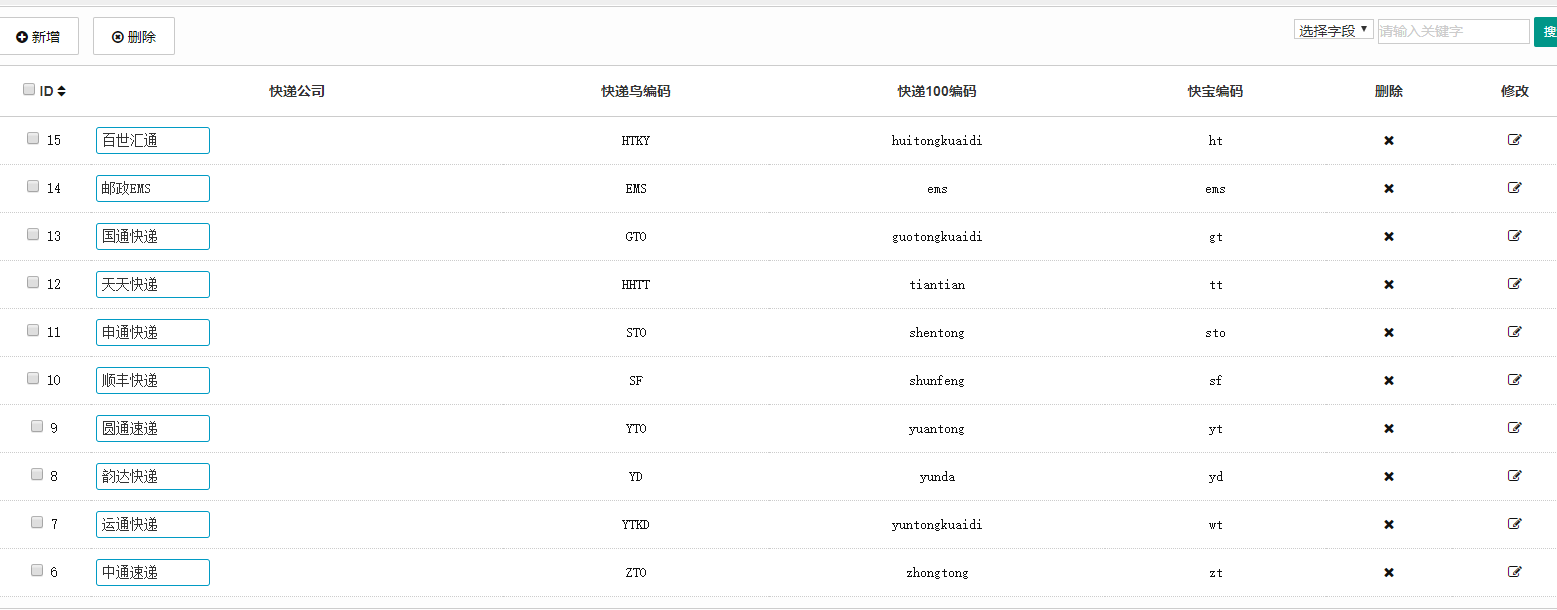Click the delete X icon for 百世汇通
This screenshot has width=1557, height=610.
(1388, 141)
